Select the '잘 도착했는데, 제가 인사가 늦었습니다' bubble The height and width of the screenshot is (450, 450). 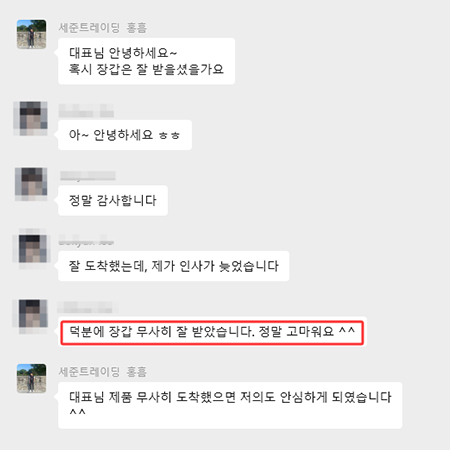[x=173, y=266]
